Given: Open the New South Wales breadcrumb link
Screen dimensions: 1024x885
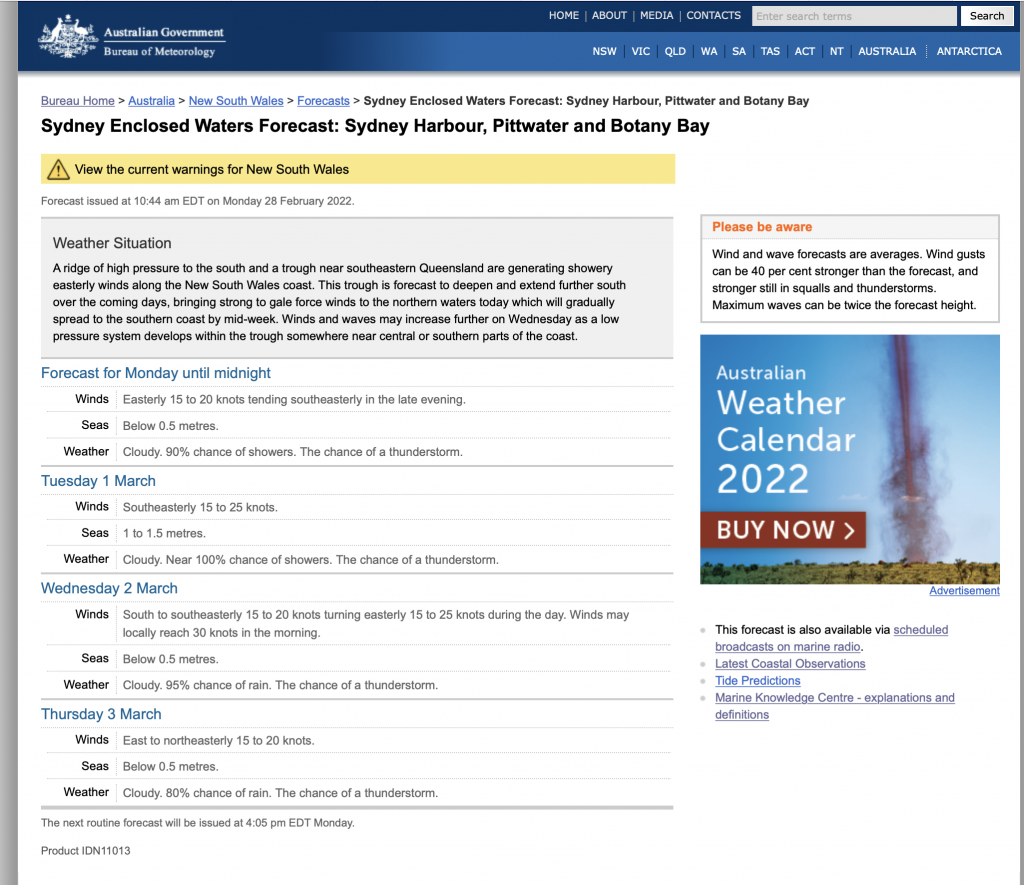Looking at the screenshot, I should coord(236,101).
